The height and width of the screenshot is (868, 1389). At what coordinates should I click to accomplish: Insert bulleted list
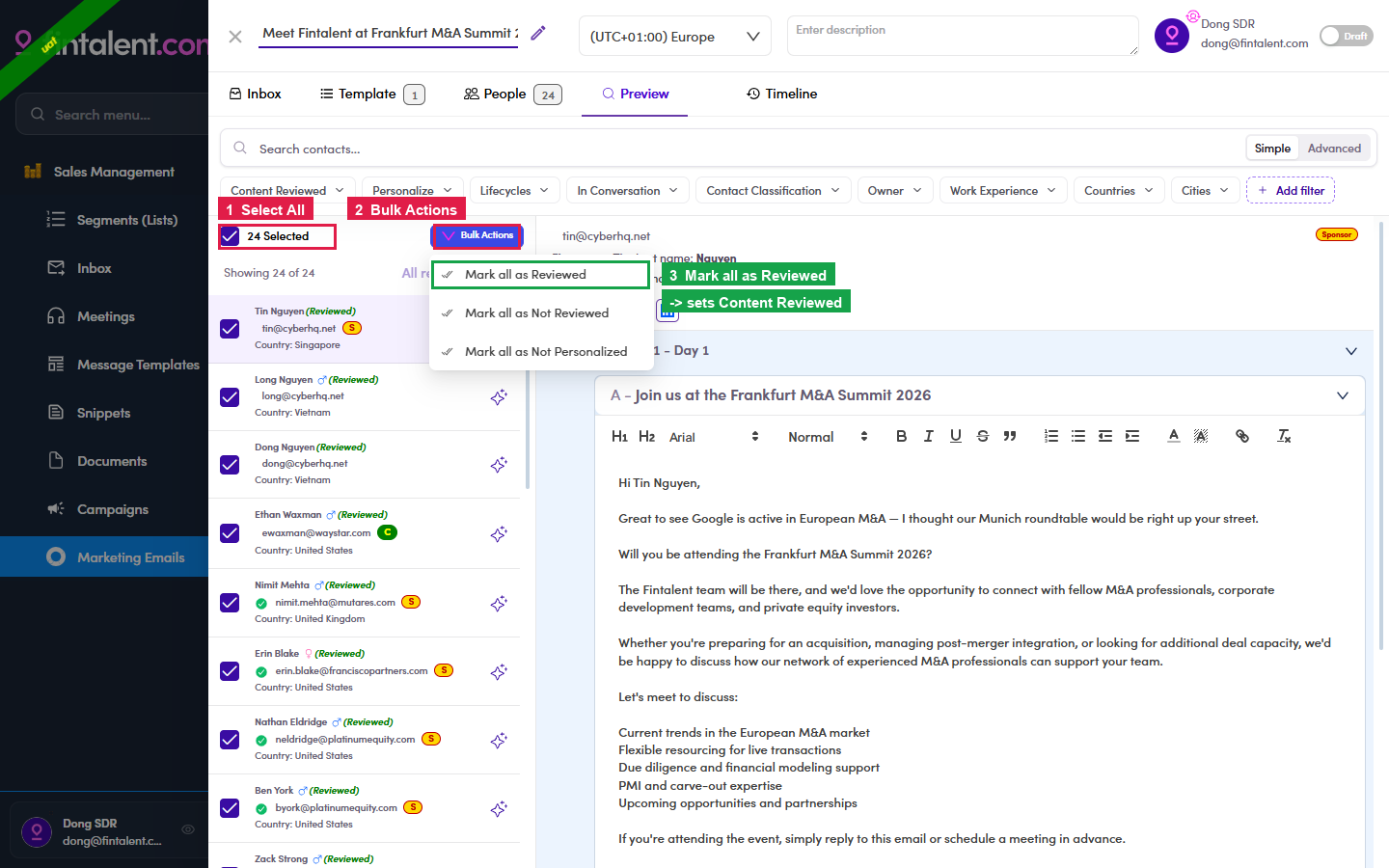(1078, 436)
